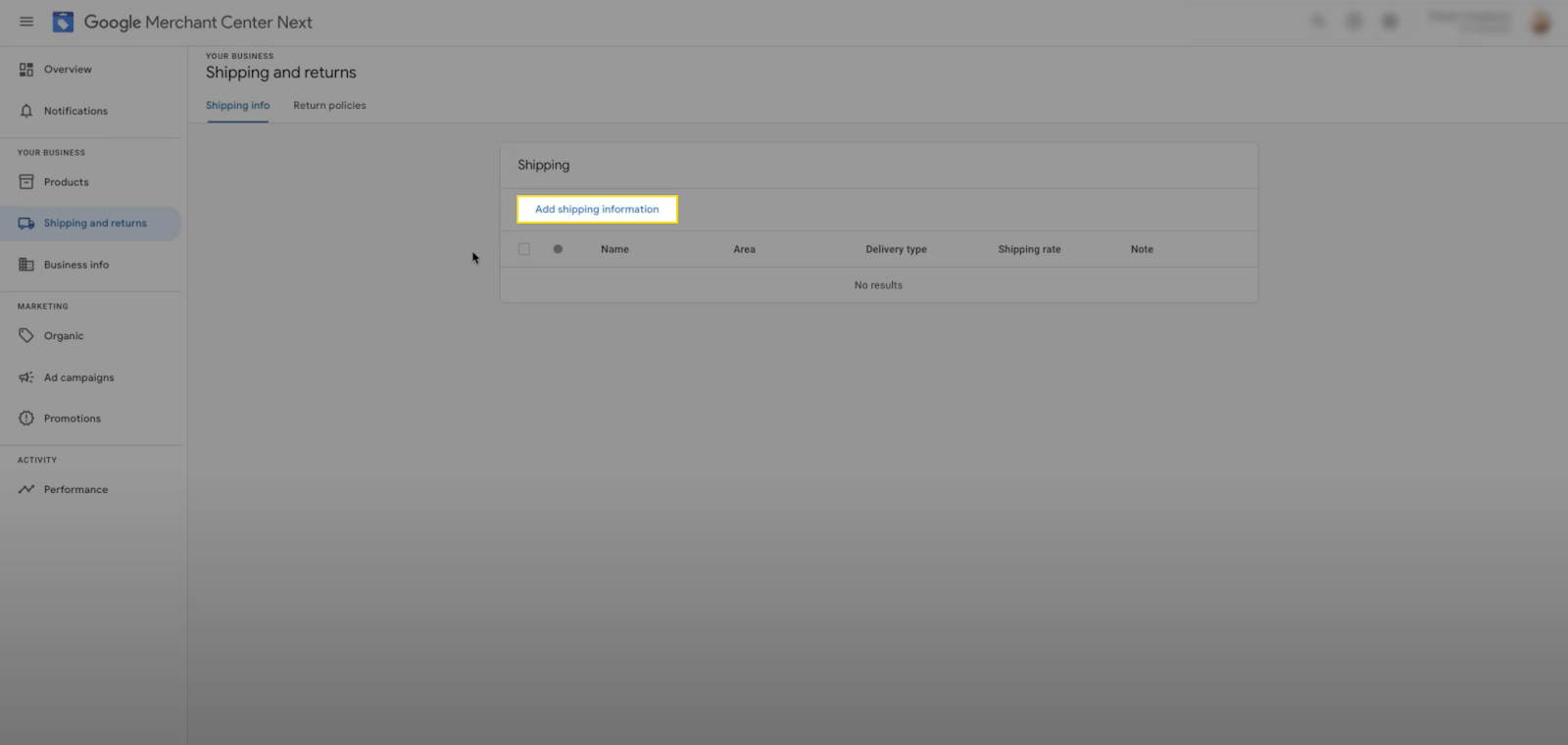This screenshot has height=745, width=1568.
Task: Select Shipping and returns truck icon
Action: (x=26, y=223)
